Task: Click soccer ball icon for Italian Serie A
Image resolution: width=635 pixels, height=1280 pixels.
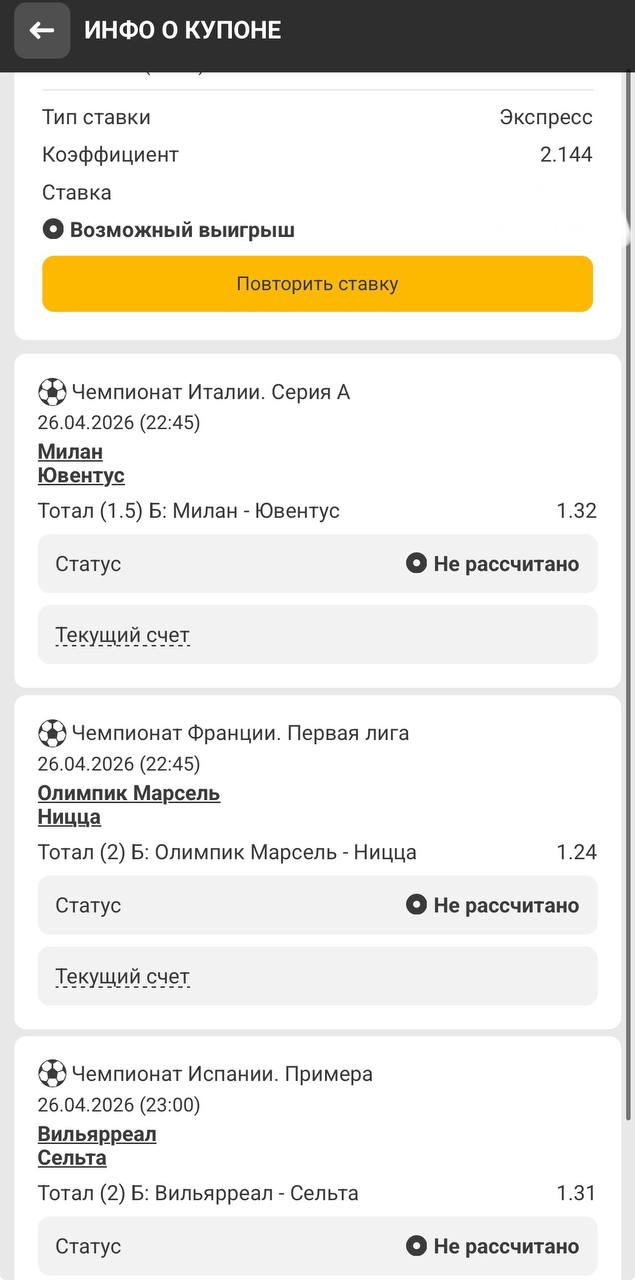Action: (52, 392)
